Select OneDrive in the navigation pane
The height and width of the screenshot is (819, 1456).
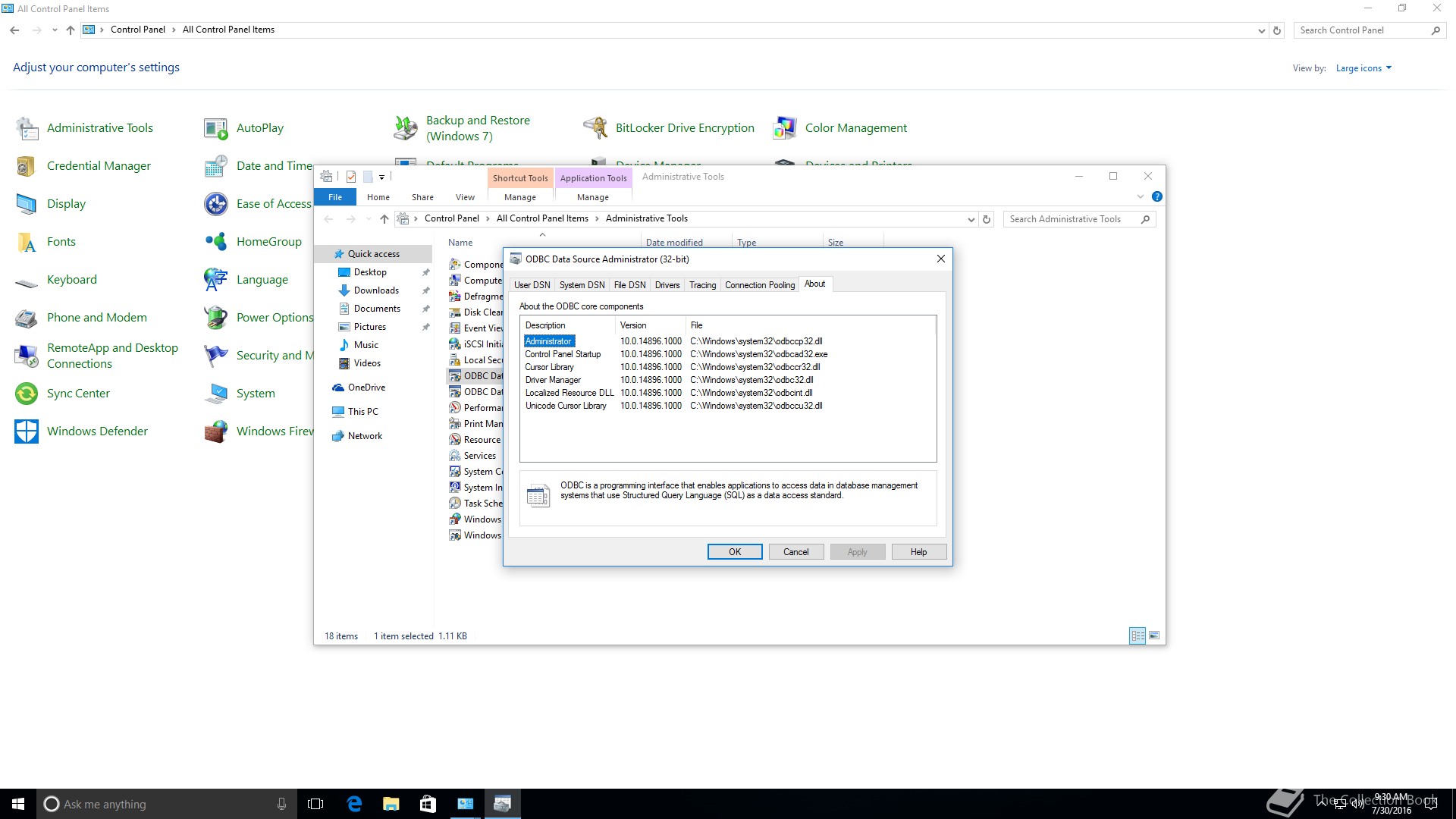366,388
